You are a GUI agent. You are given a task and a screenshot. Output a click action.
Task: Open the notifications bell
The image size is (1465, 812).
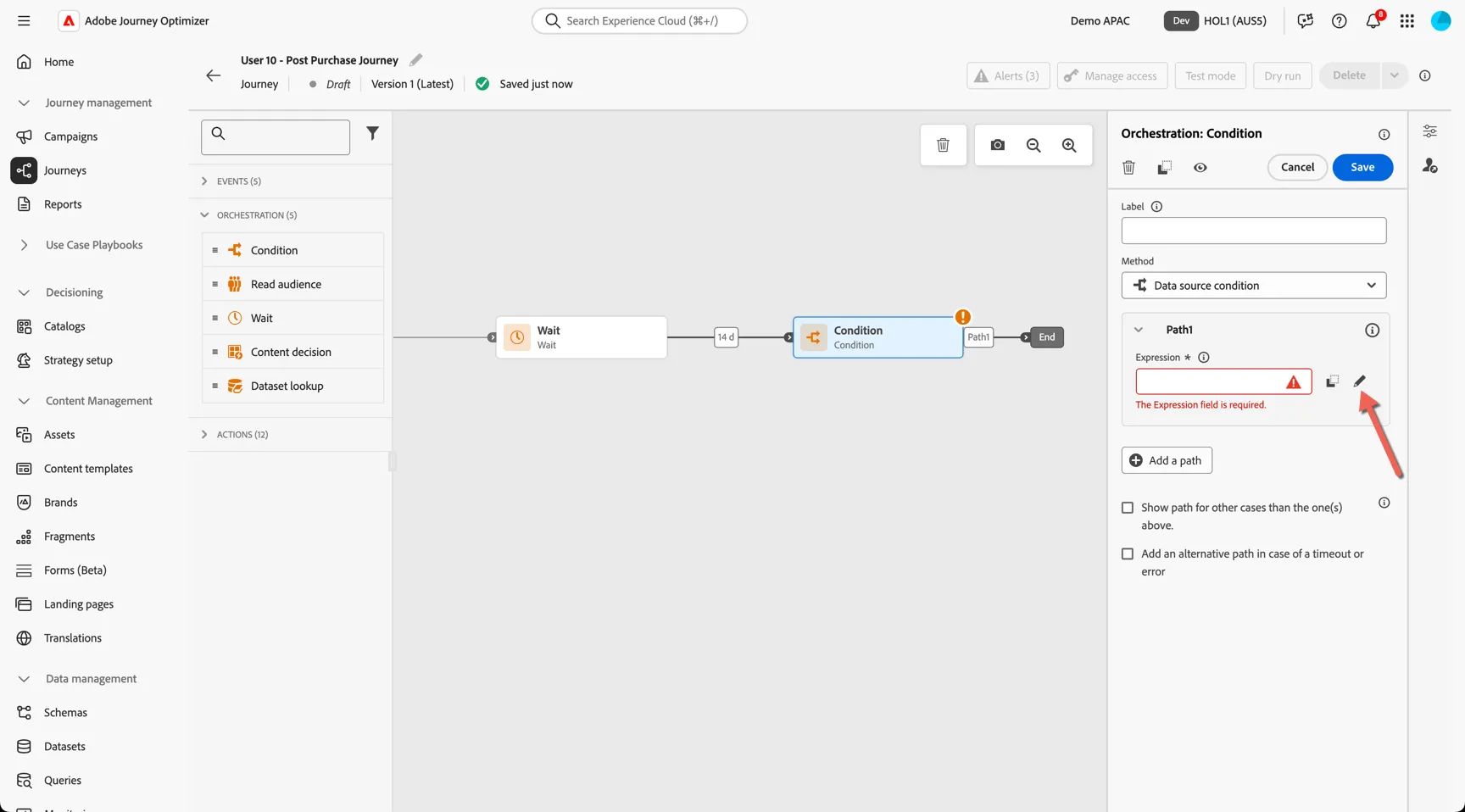1373,20
